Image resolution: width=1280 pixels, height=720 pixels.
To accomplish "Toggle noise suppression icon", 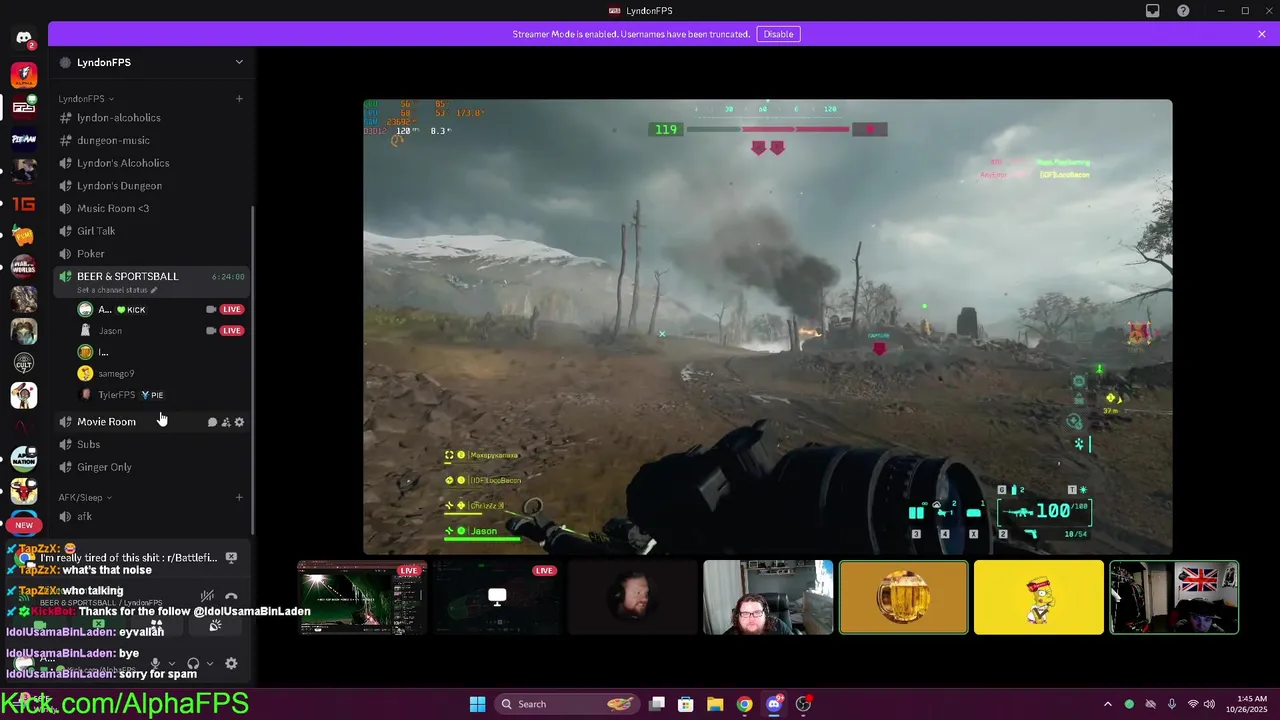I will (x=207, y=597).
